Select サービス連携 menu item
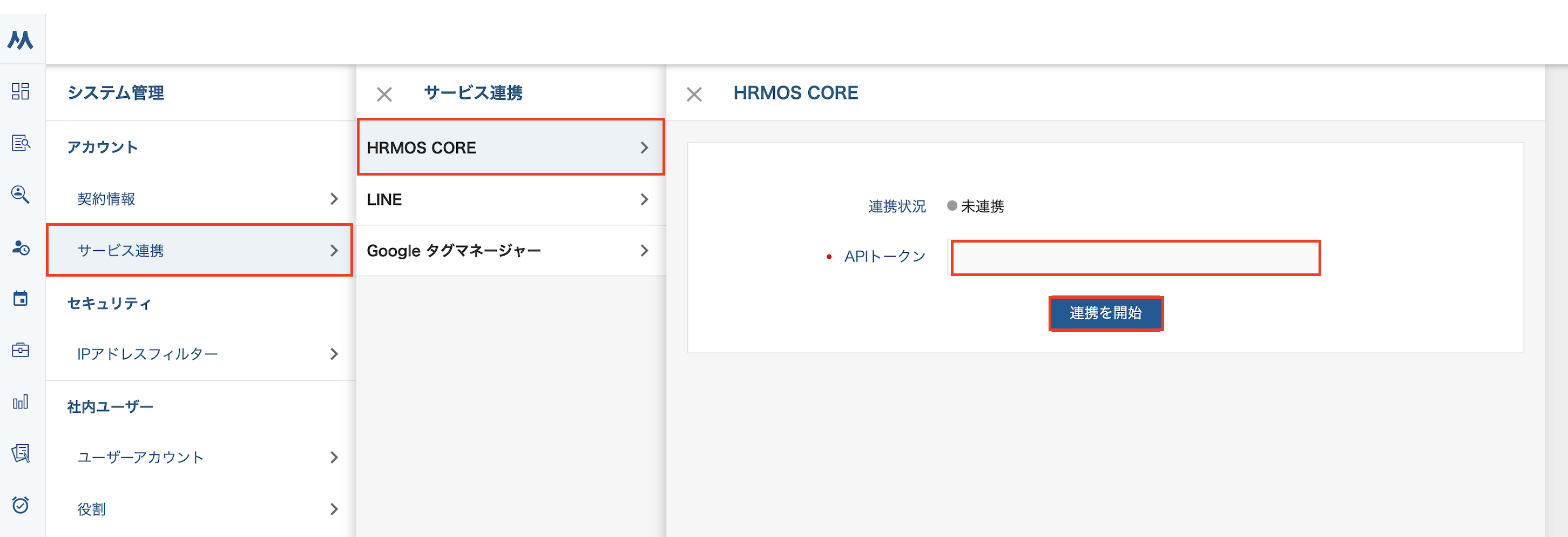The height and width of the screenshot is (537, 1568). (201, 250)
